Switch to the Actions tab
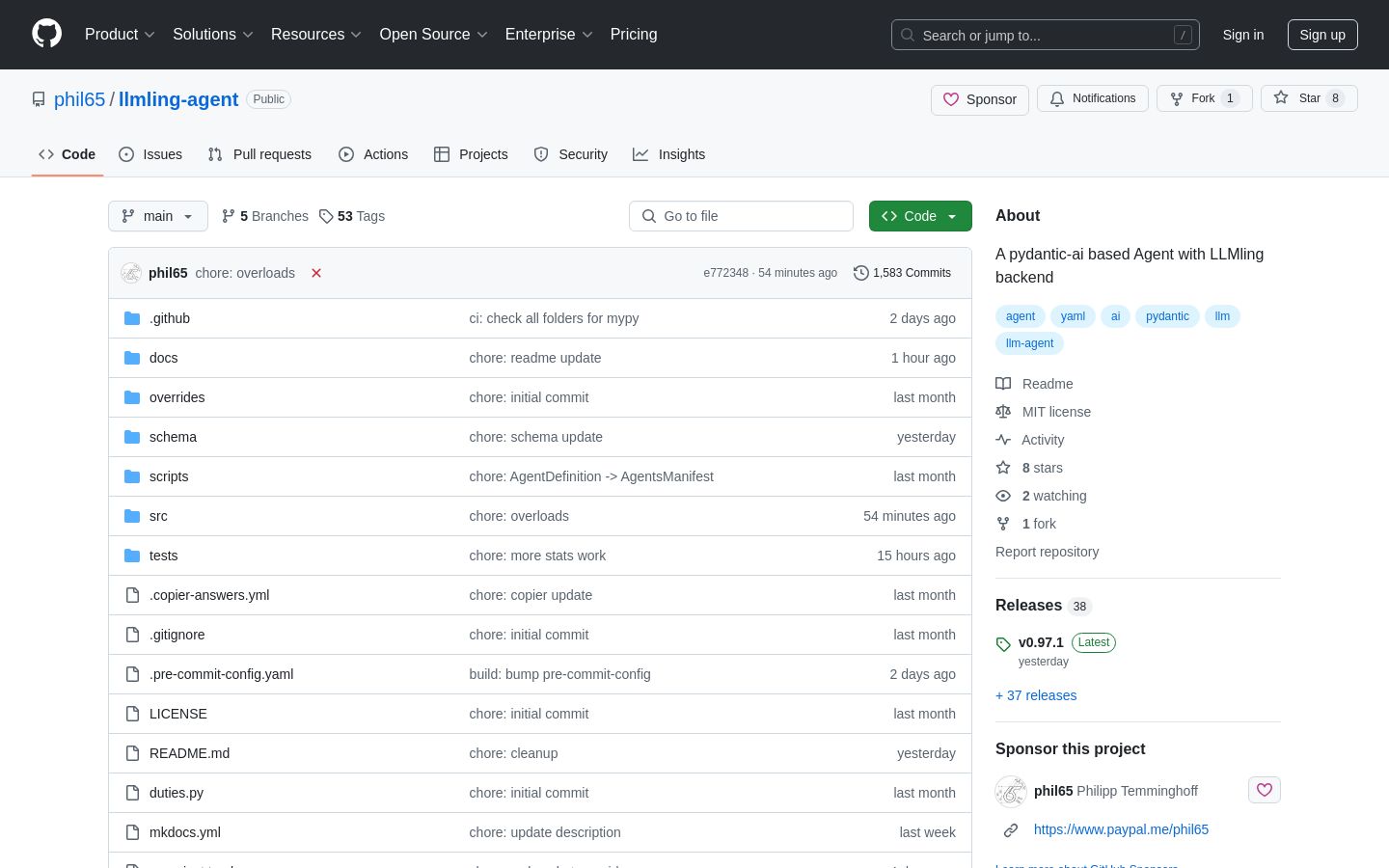This screenshot has height=868, width=1389. coord(373,154)
